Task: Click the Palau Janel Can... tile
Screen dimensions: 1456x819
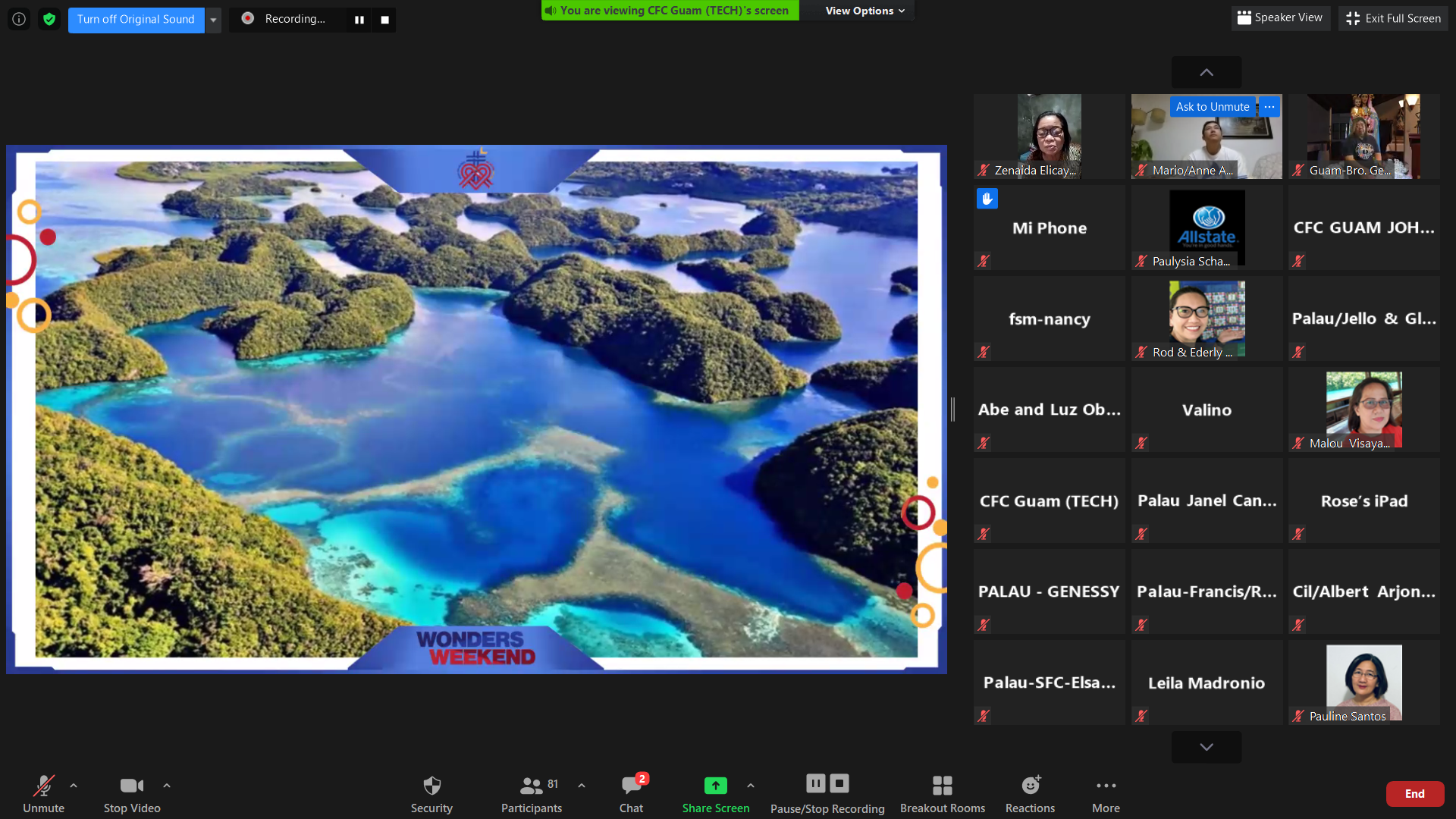Action: click(1207, 500)
